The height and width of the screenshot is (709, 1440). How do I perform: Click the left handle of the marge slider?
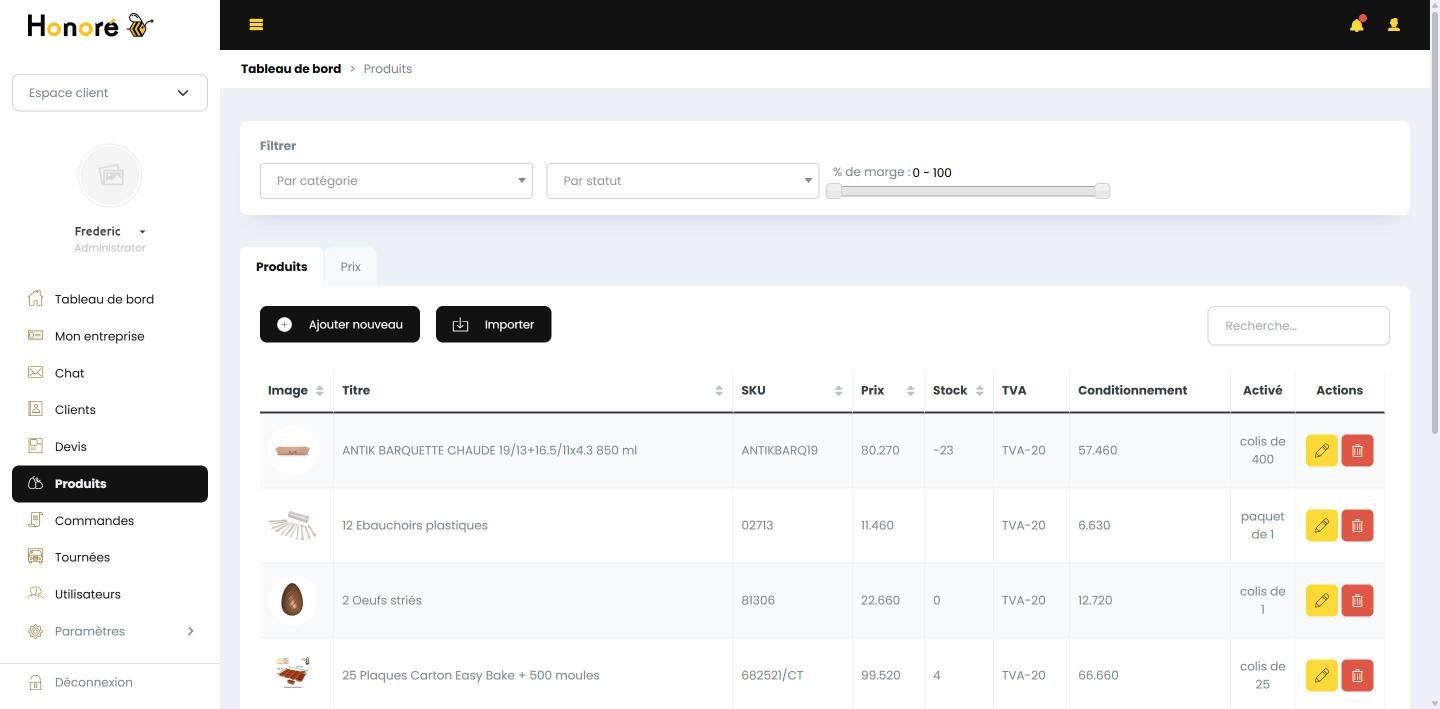pos(834,191)
